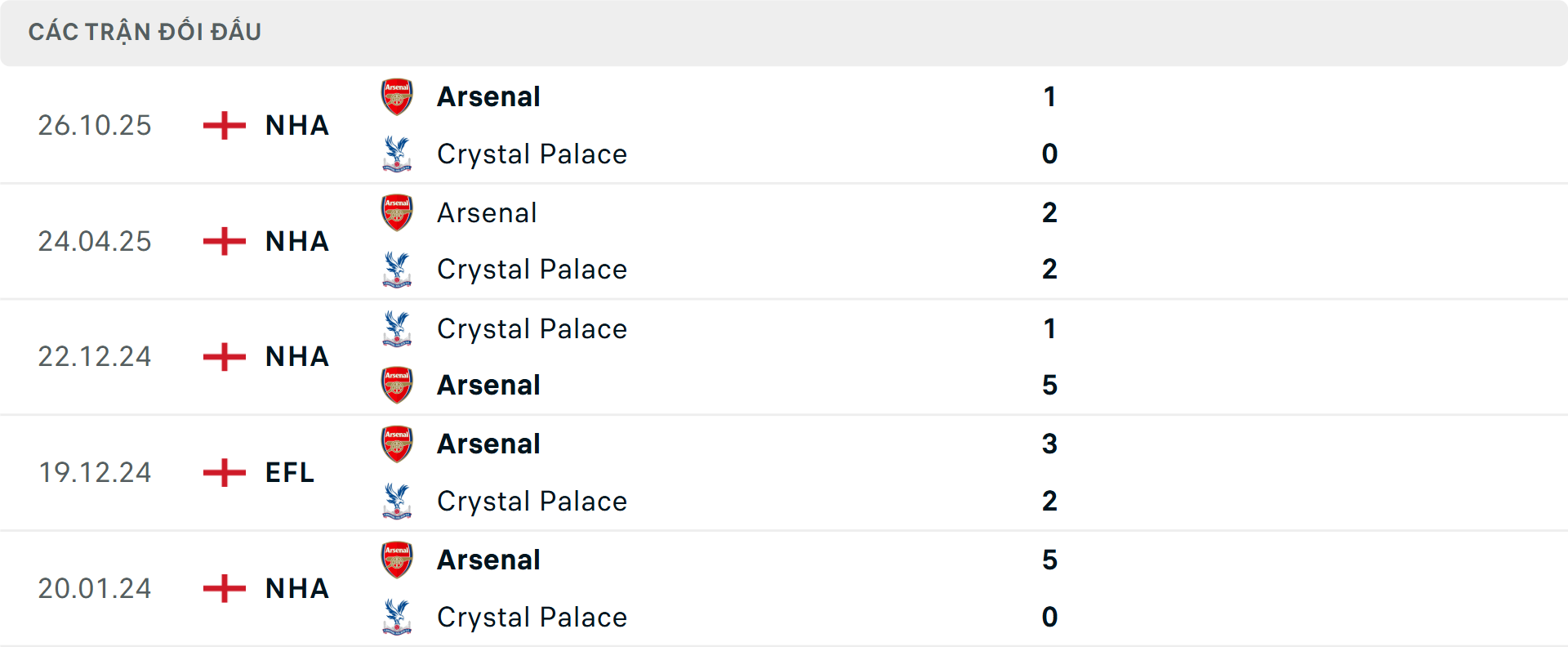
Task: Click the date 22.12.24
Action: tap(95, 356)
